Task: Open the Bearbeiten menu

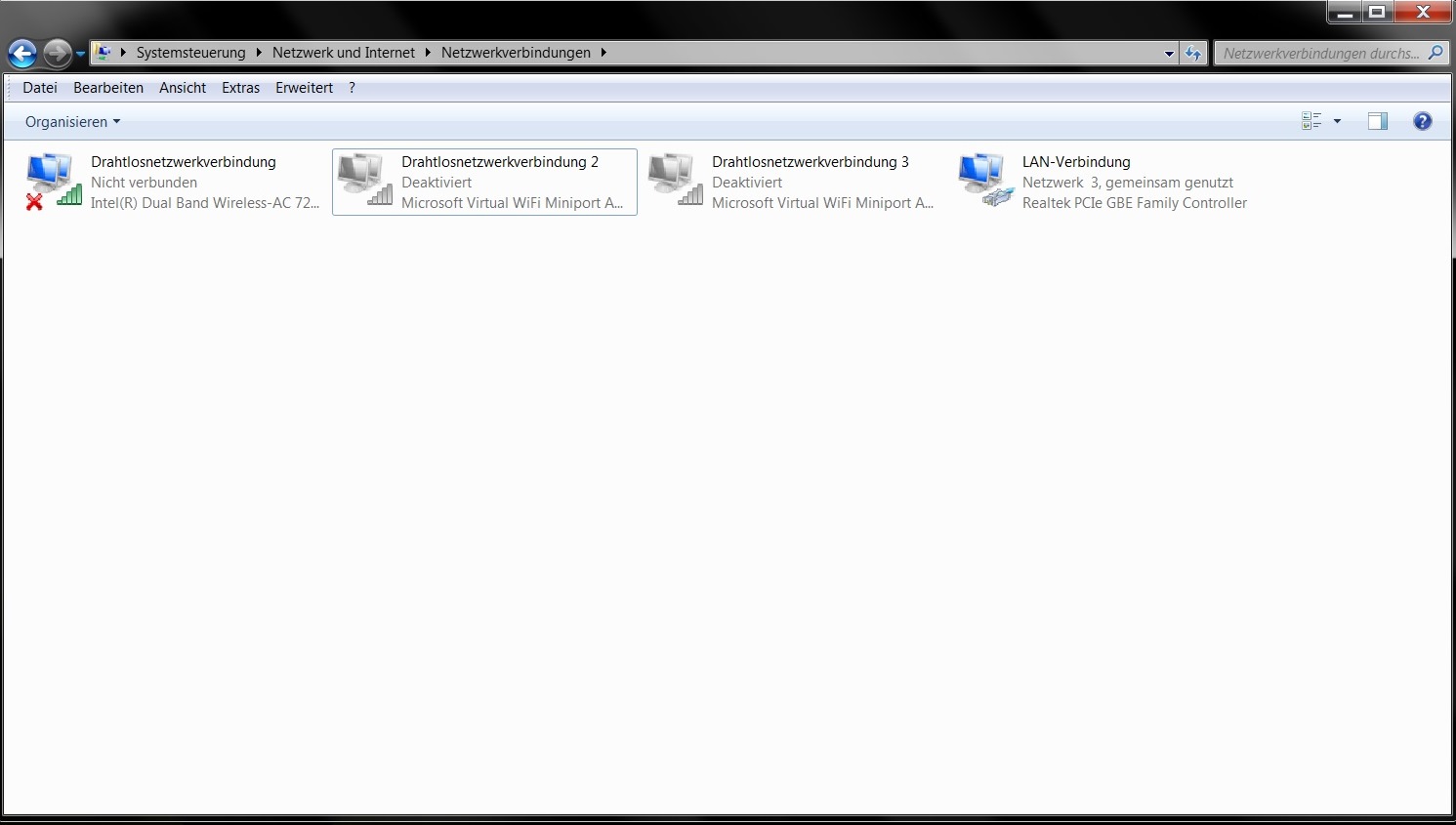Action: [108, 88]
